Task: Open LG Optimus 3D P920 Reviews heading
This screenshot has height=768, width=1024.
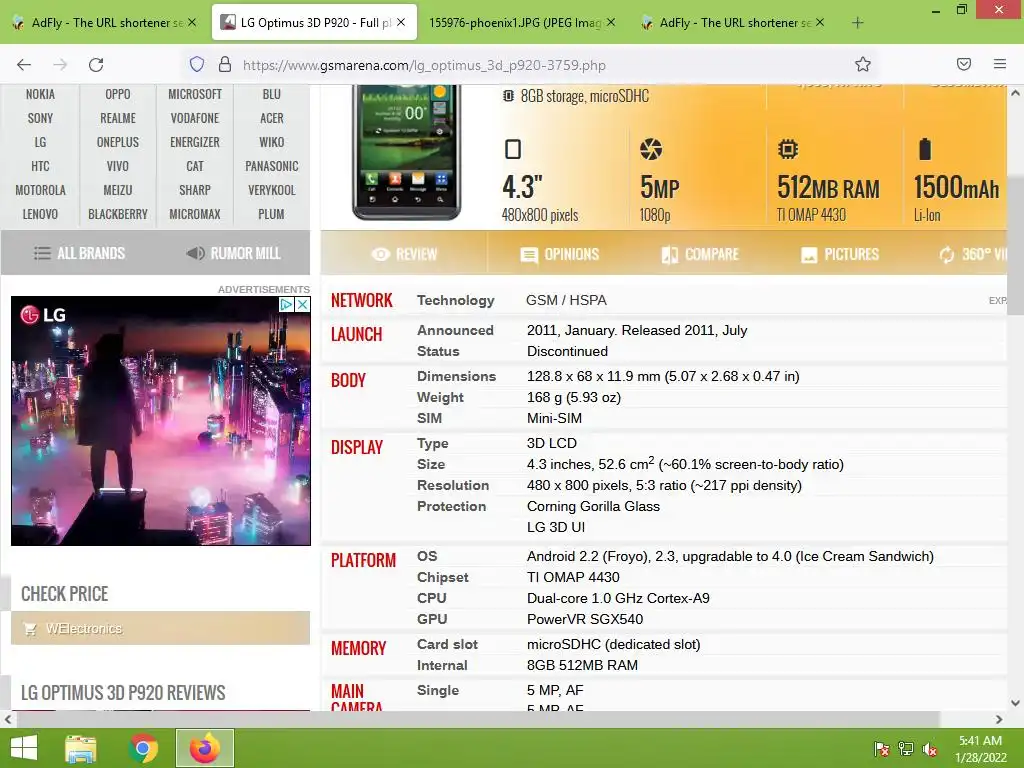Action: tap(123, 692)
